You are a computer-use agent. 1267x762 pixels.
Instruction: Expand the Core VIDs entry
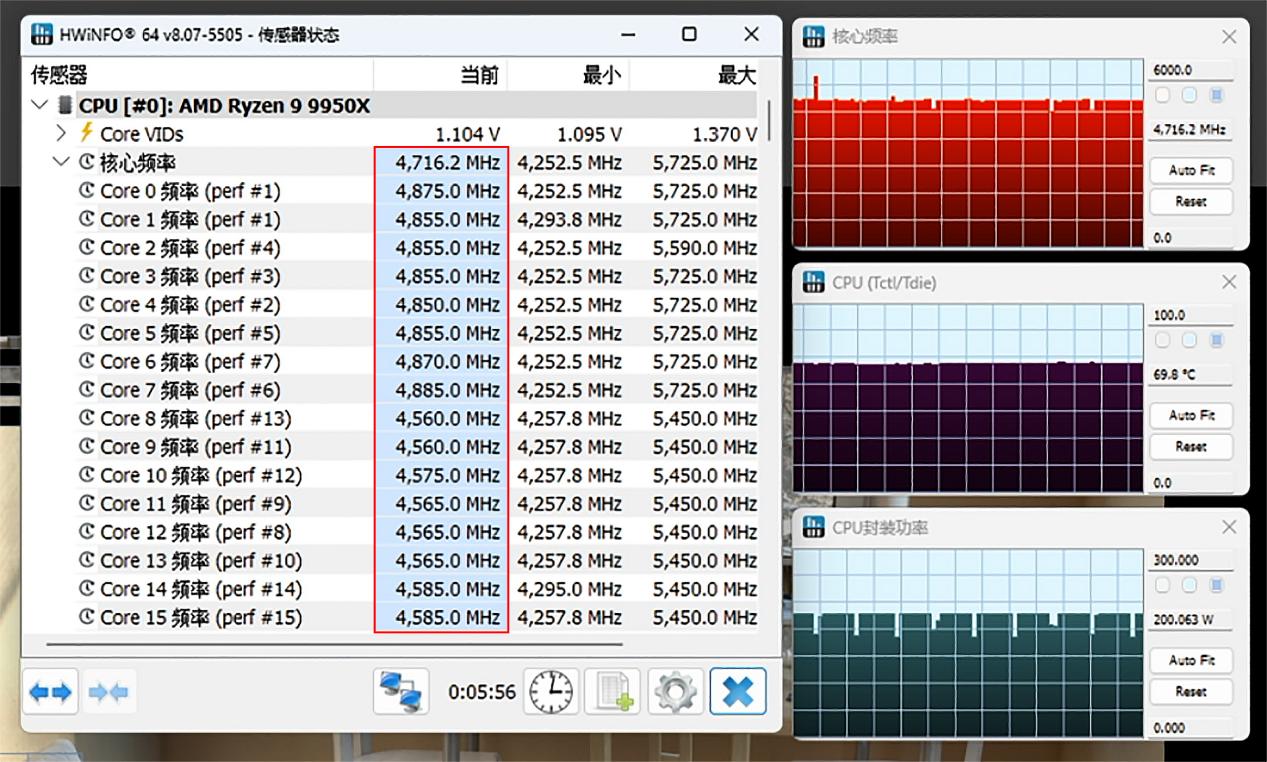coord(60,133)
